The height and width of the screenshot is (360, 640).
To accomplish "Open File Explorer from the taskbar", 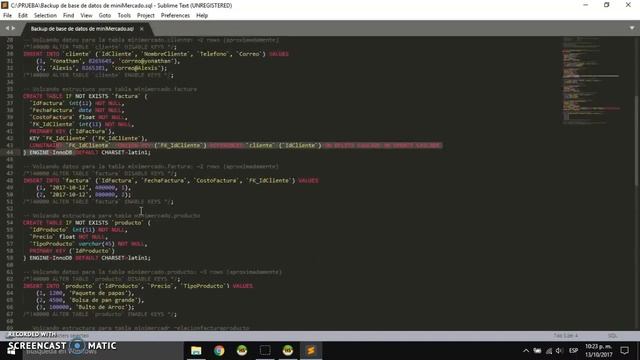I will [x=196, y=351].
